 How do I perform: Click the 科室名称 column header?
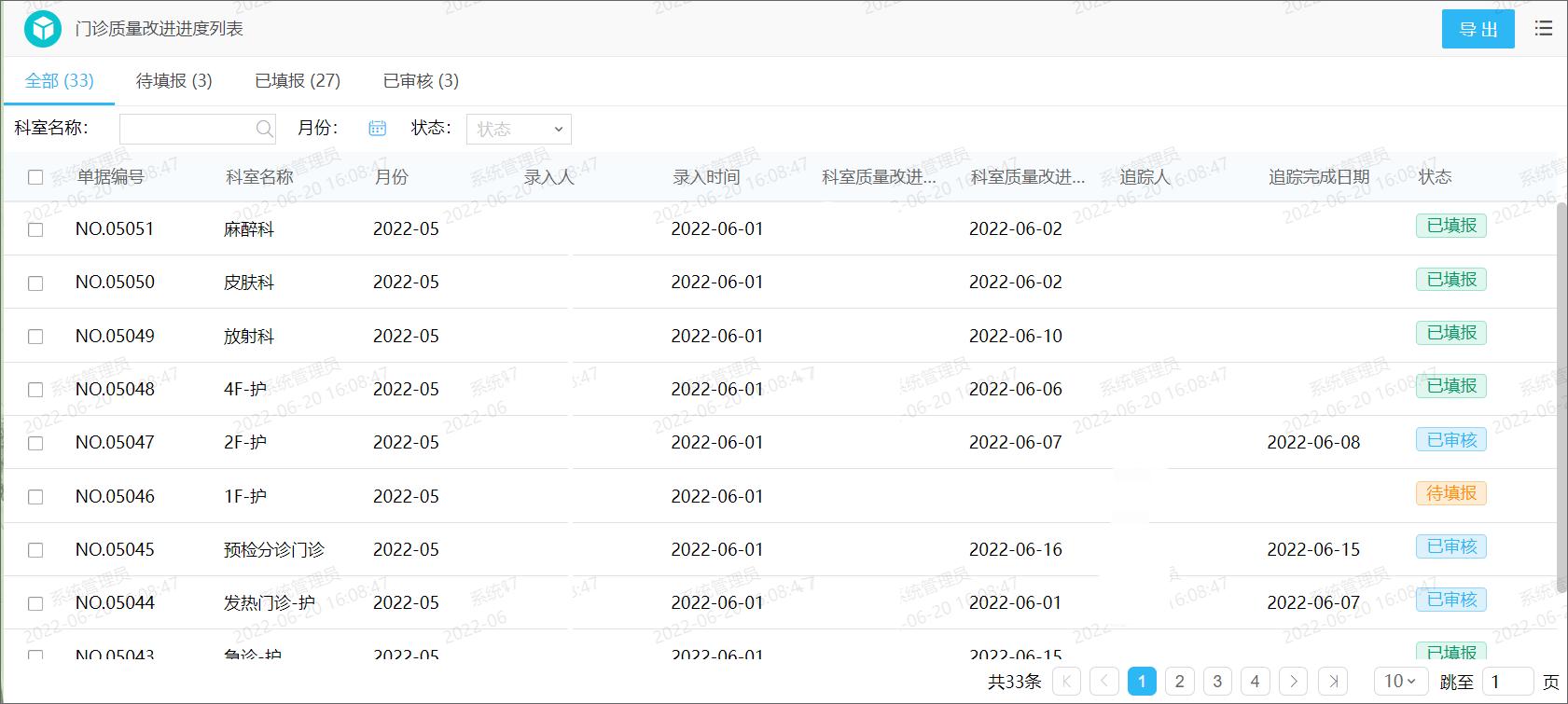point(259,177)
